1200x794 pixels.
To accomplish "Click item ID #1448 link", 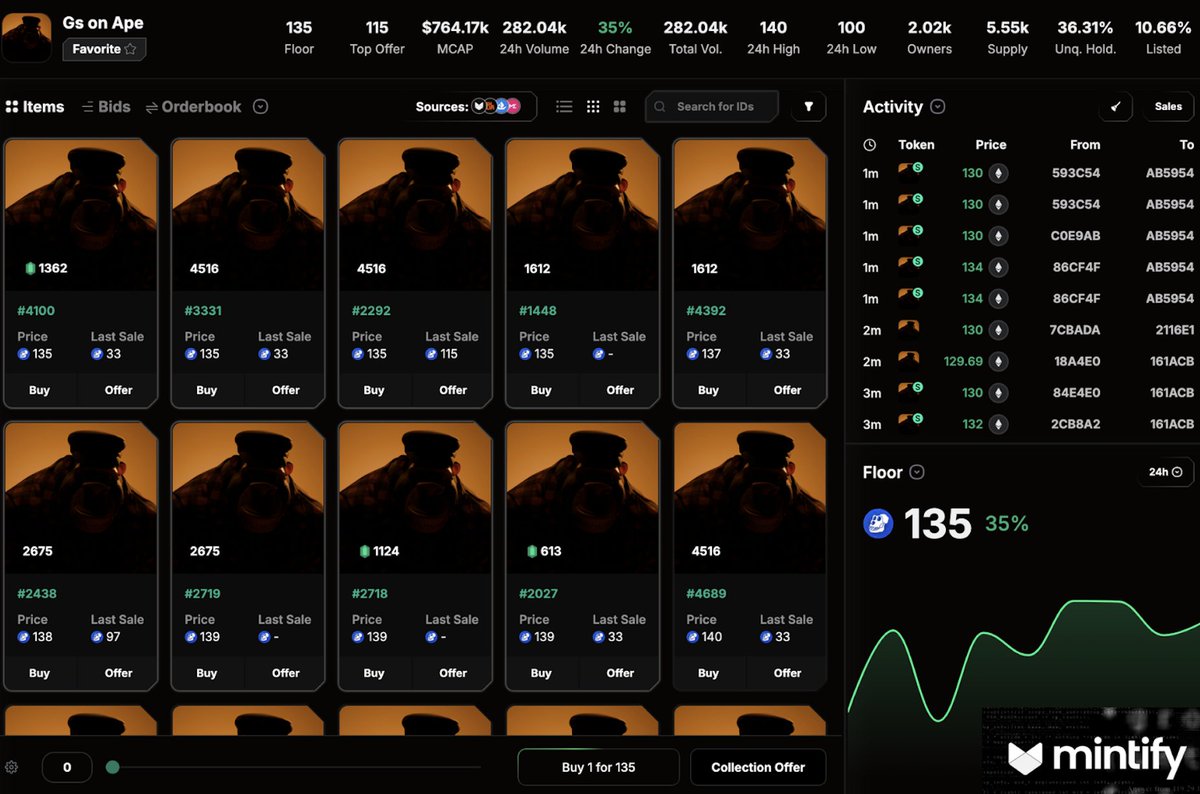I will [x=538, y=310].
